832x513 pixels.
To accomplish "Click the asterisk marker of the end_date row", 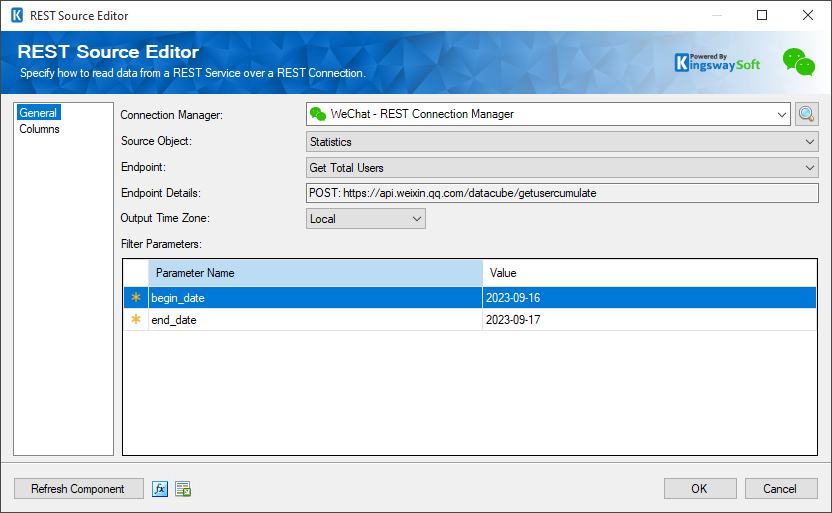I will 136,319.
